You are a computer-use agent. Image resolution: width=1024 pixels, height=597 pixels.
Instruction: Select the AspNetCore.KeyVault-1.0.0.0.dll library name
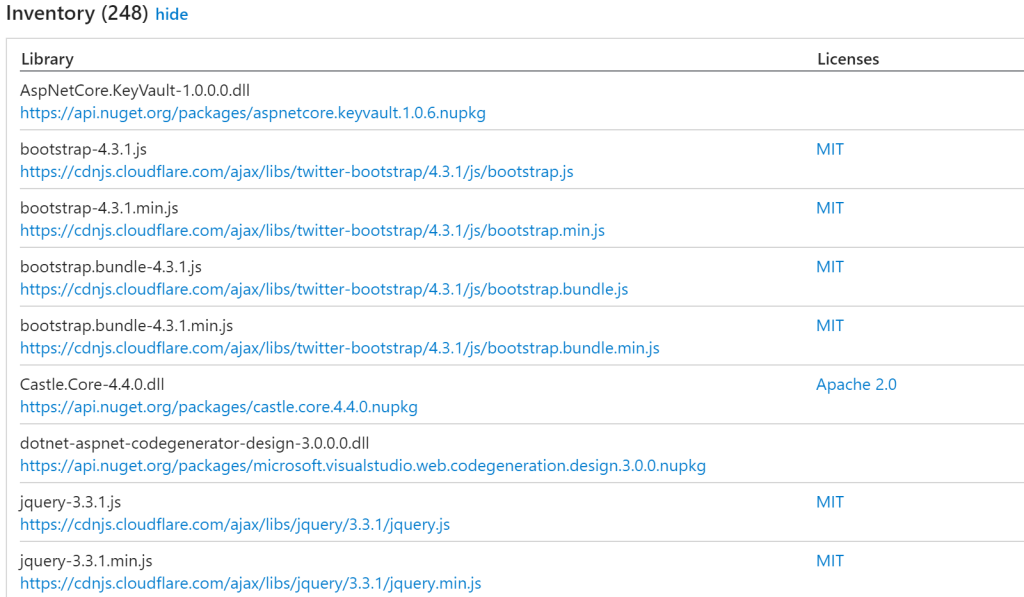pos(120,90)
